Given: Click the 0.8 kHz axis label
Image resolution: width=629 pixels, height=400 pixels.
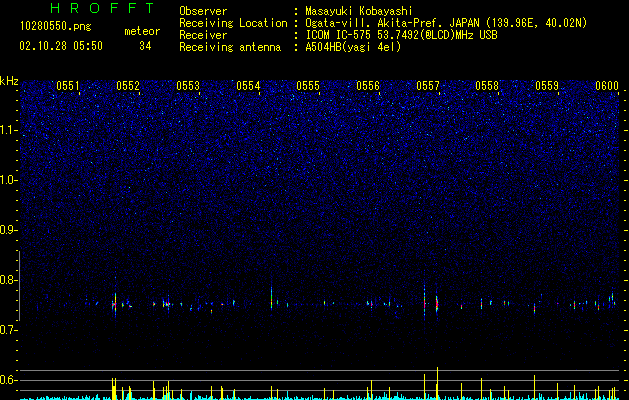Looking at the screenshot, I should 9,280.
